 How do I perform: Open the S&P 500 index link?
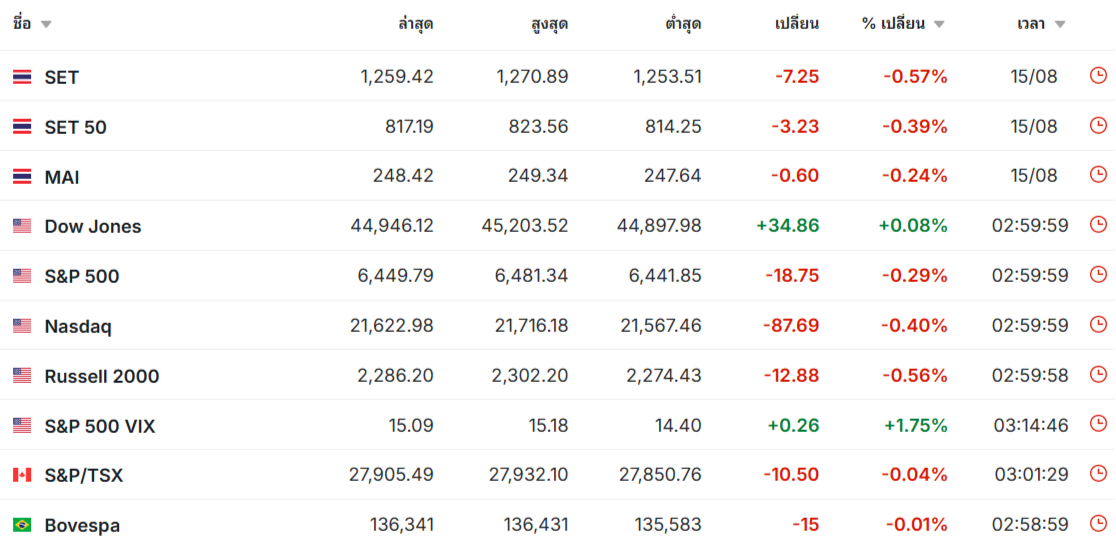pos(82,276)
